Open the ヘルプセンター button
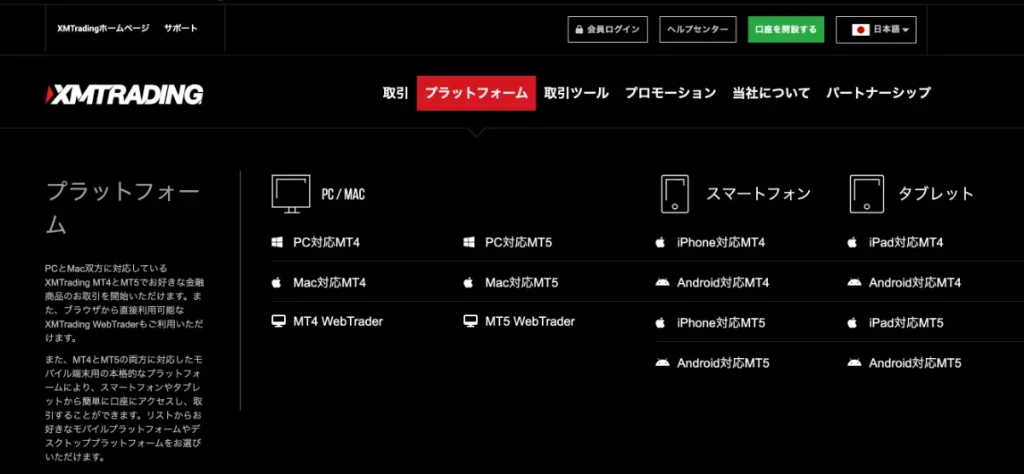The height and width of the screenshot is (474, 1024). pos(697,29)
